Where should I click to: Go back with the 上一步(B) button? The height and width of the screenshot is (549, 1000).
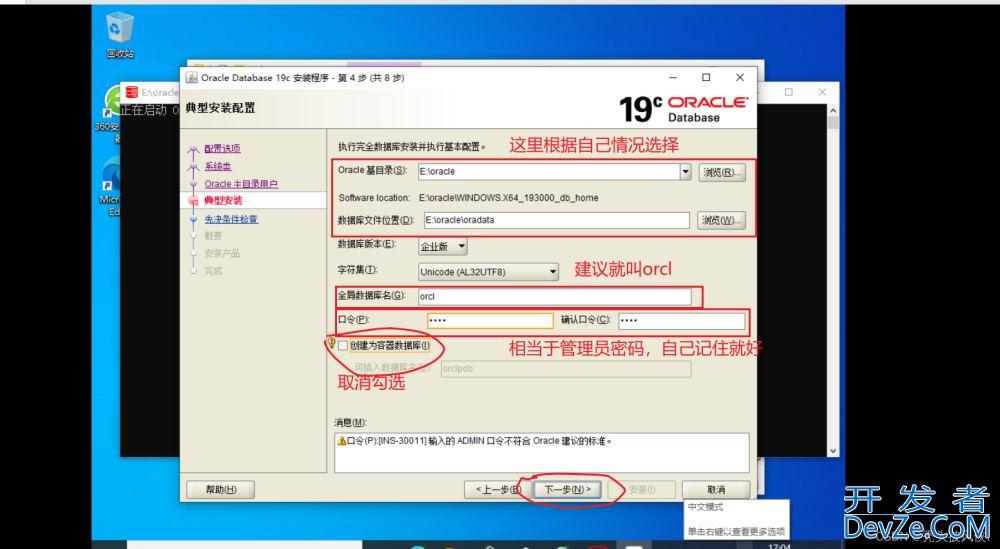point(496,490)
